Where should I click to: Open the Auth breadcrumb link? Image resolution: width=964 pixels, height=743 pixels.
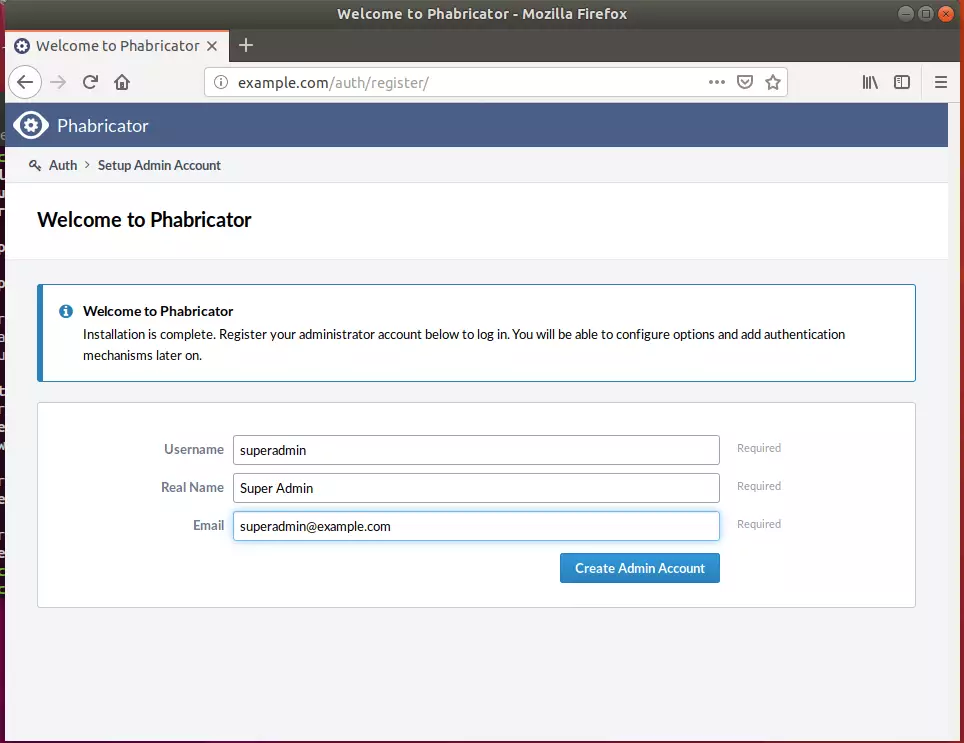point(63,165)
